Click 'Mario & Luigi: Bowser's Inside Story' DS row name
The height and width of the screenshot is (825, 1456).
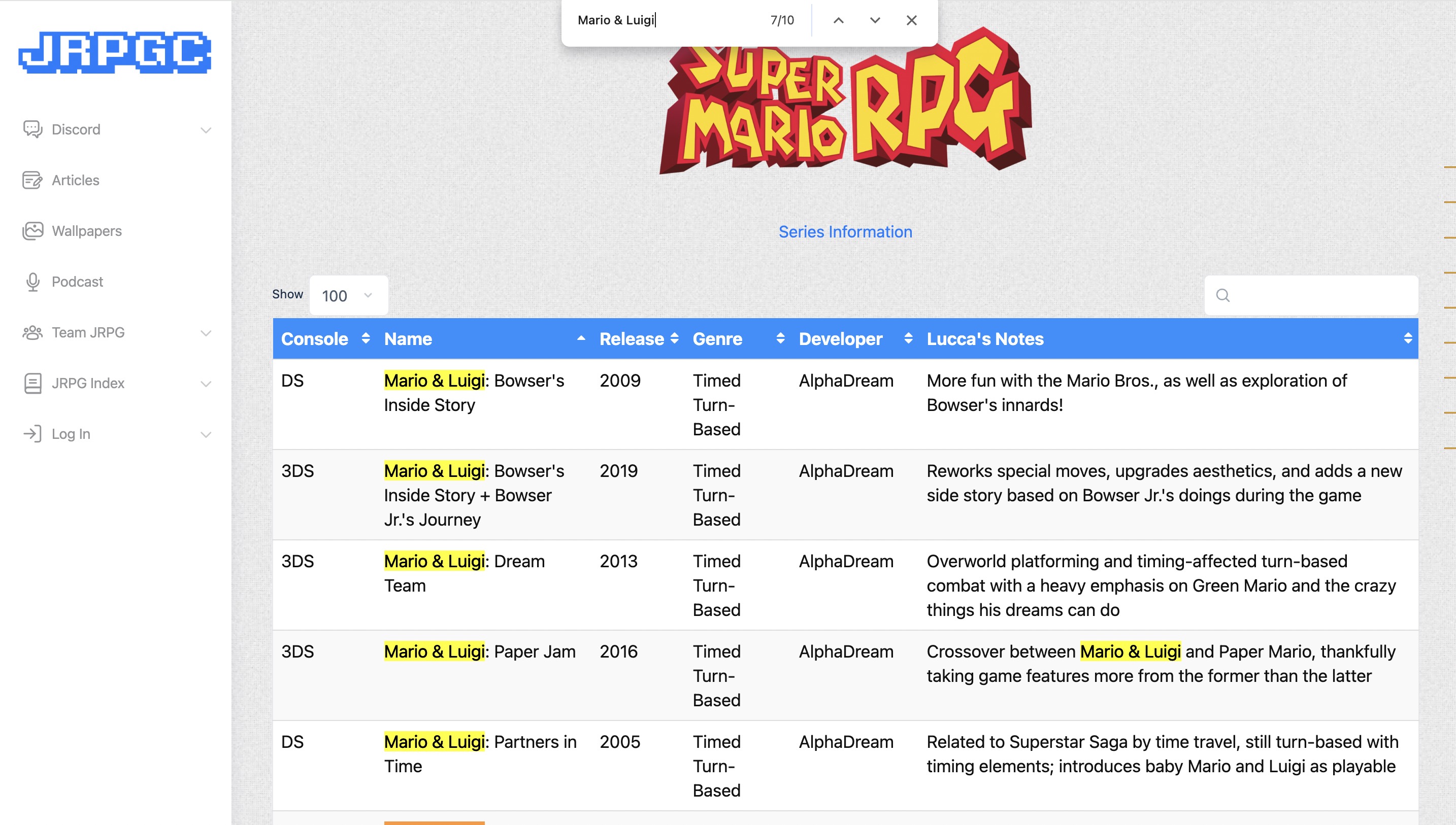474,393
